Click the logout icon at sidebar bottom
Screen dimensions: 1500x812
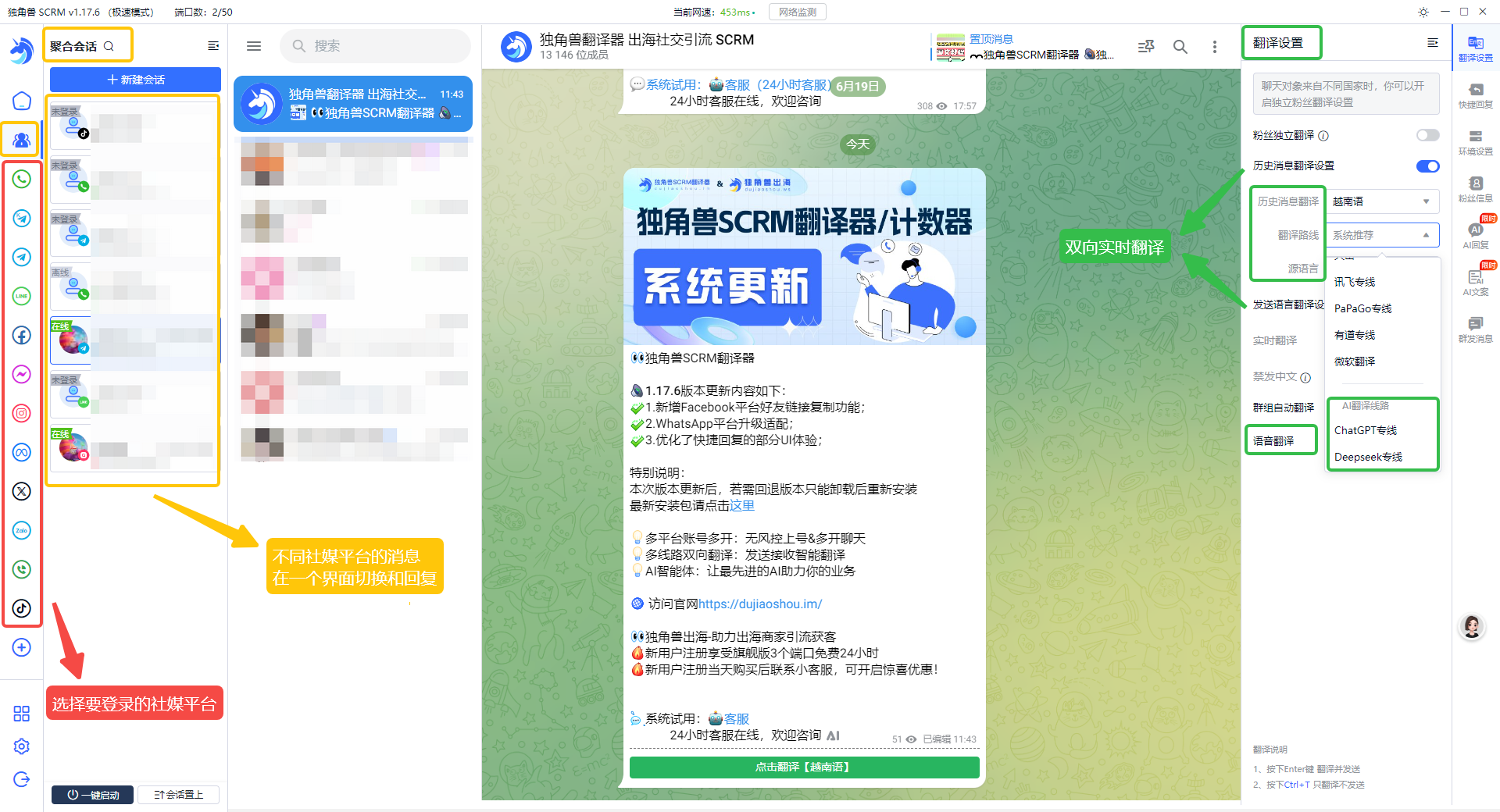[22, 779]
